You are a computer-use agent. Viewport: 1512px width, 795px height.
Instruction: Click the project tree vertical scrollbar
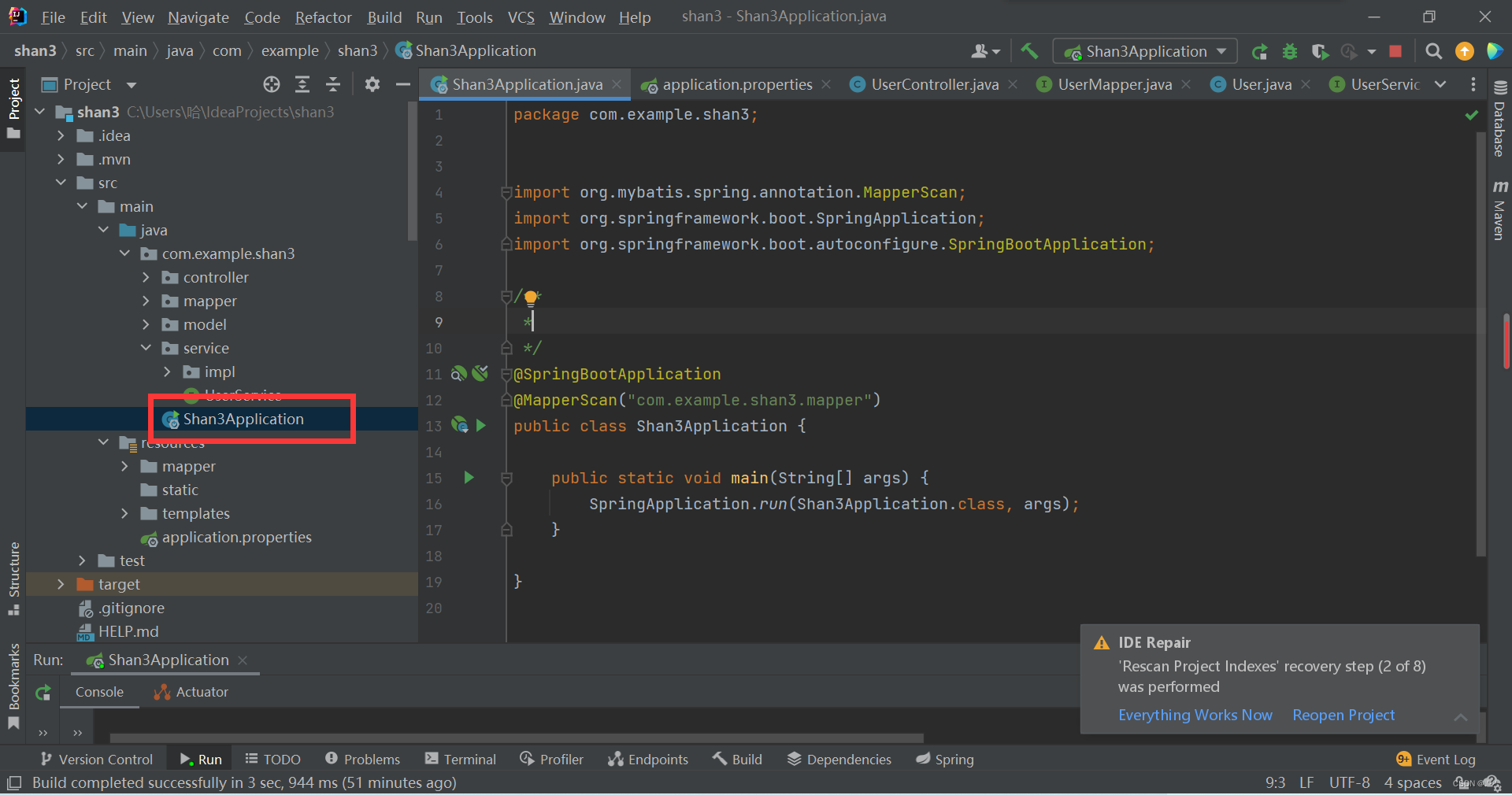pos(412,172)
